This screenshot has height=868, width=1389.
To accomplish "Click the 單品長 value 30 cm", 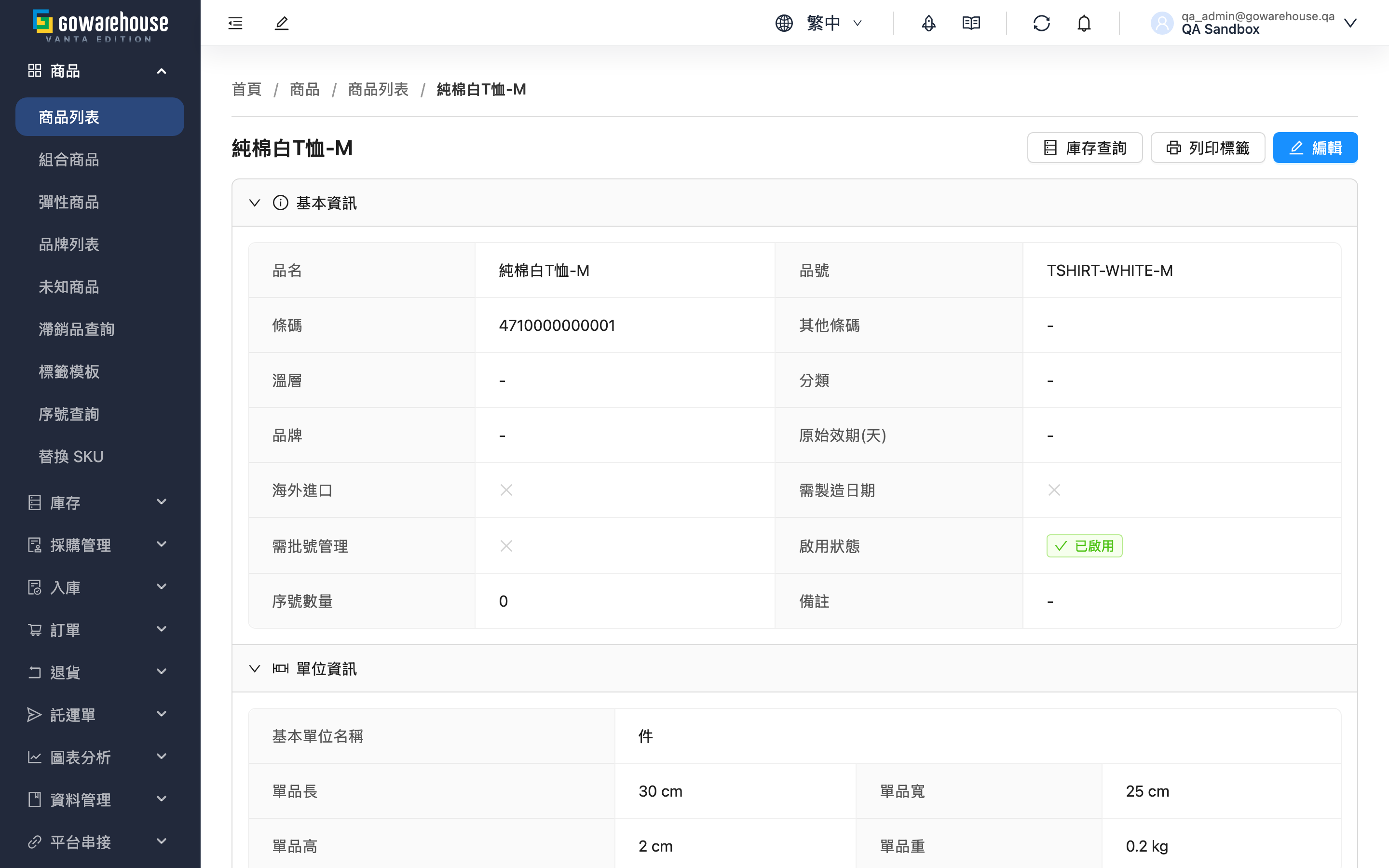I will coord(660,791).
